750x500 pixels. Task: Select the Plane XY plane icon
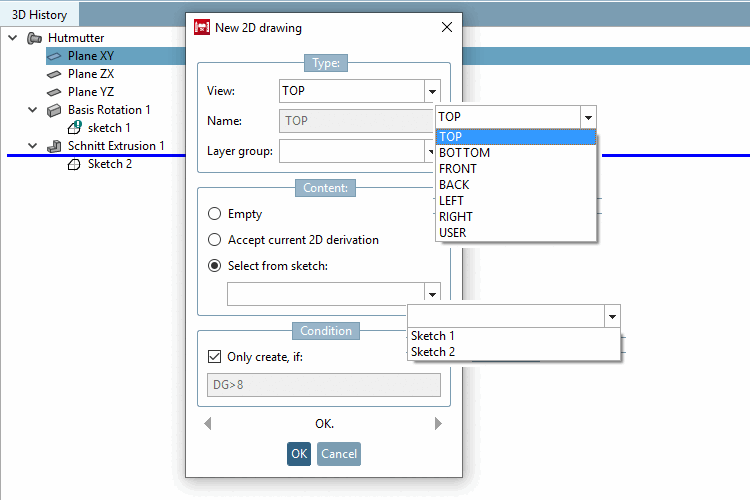pyautogui.click(x=54, y=56)
